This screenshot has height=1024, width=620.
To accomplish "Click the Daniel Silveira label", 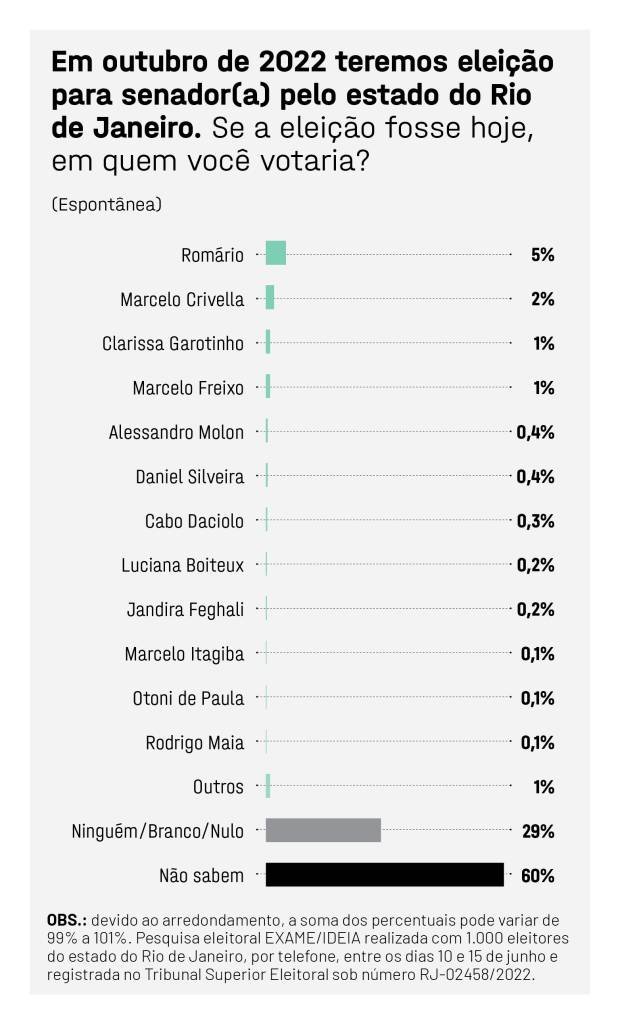I will (190, 477).
